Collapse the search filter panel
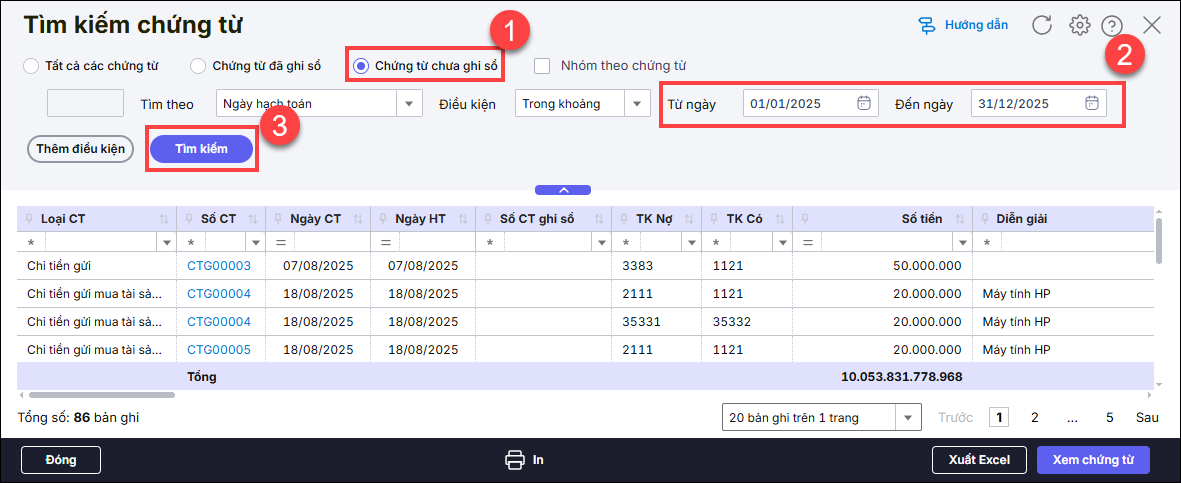 click(563, 189)
